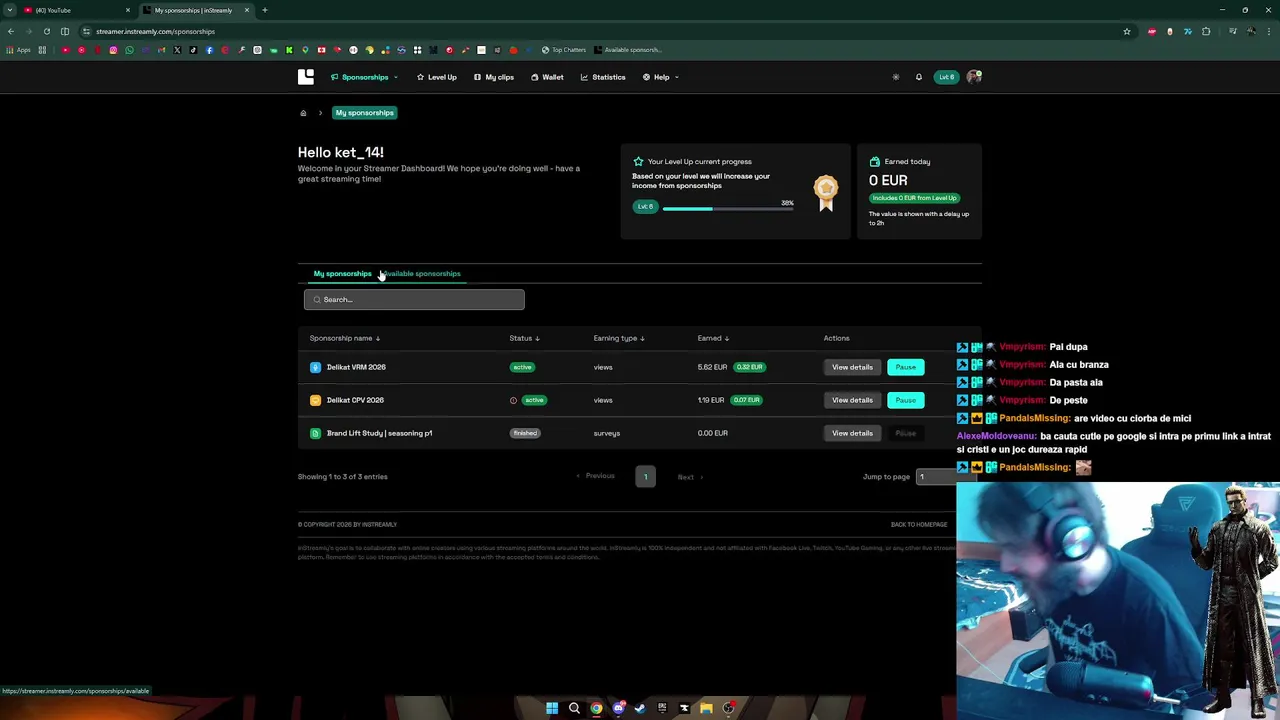The image size is (1280, 720).
Task: Click the BACK TO HOMEPAGE footer link
Action: tap(919, 525)
